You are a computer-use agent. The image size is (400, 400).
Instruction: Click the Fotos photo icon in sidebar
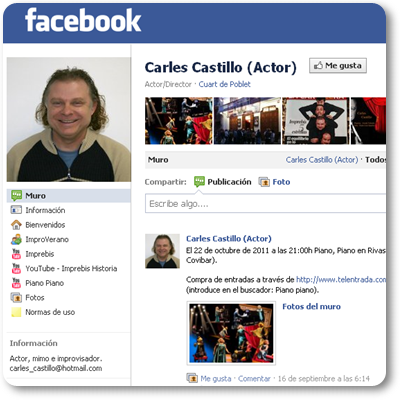pos(16,297)
